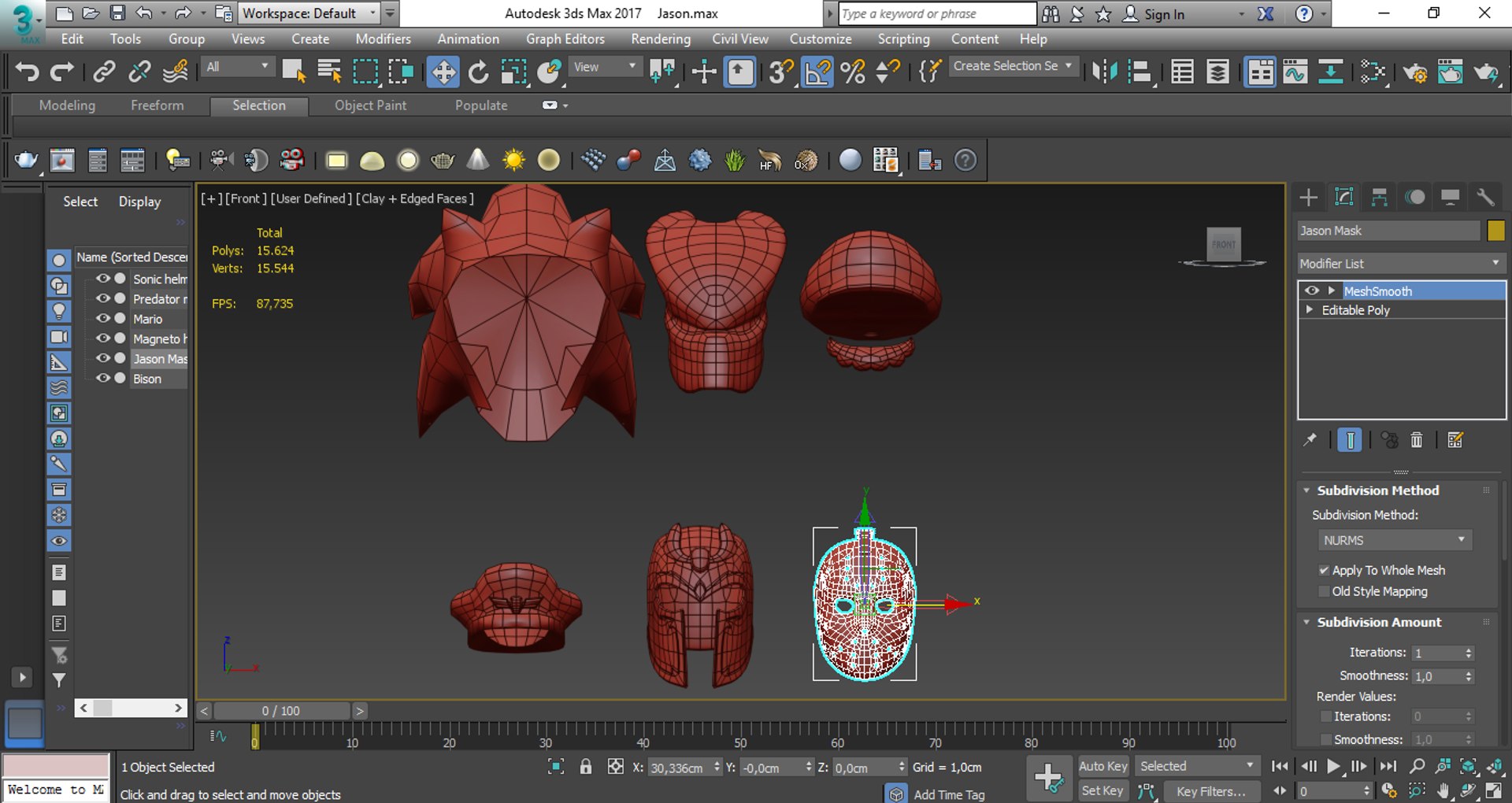Viewport: 1512px width, 803px height.
Task: Open the Modifier List dropdown
Action: tap(1401, 263)
